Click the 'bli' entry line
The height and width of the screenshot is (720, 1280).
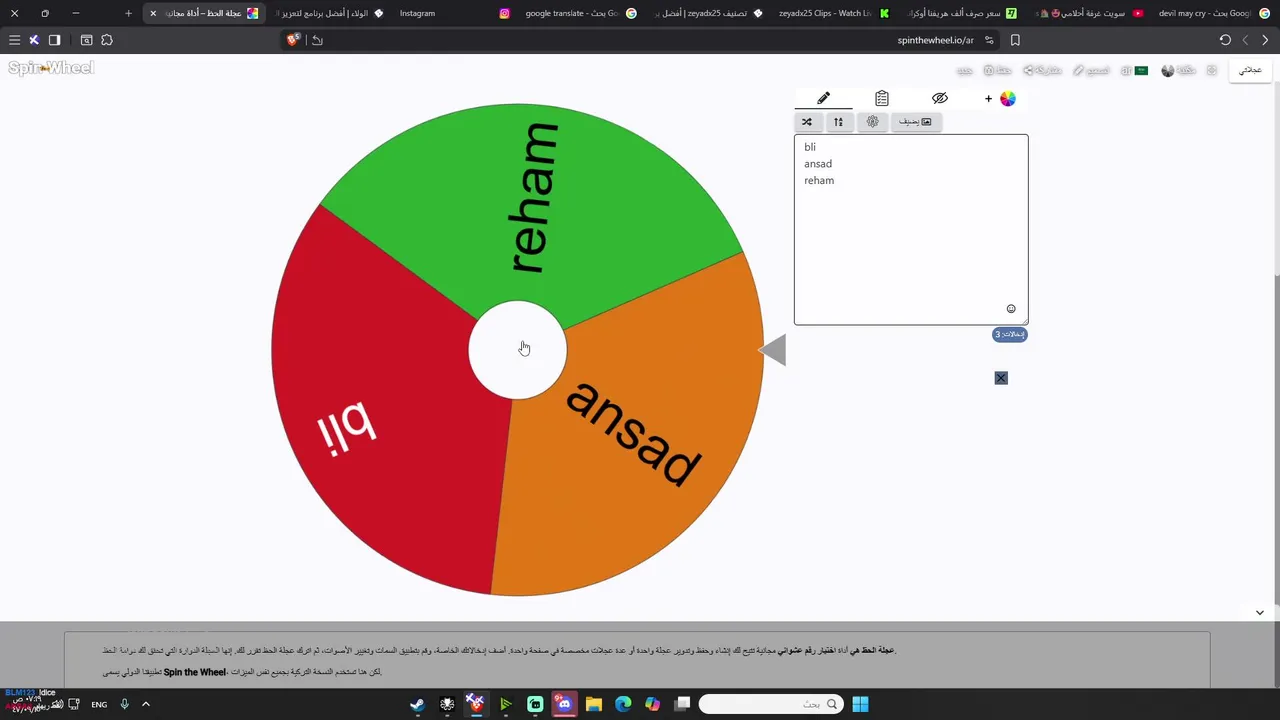(x=810, y=147)
